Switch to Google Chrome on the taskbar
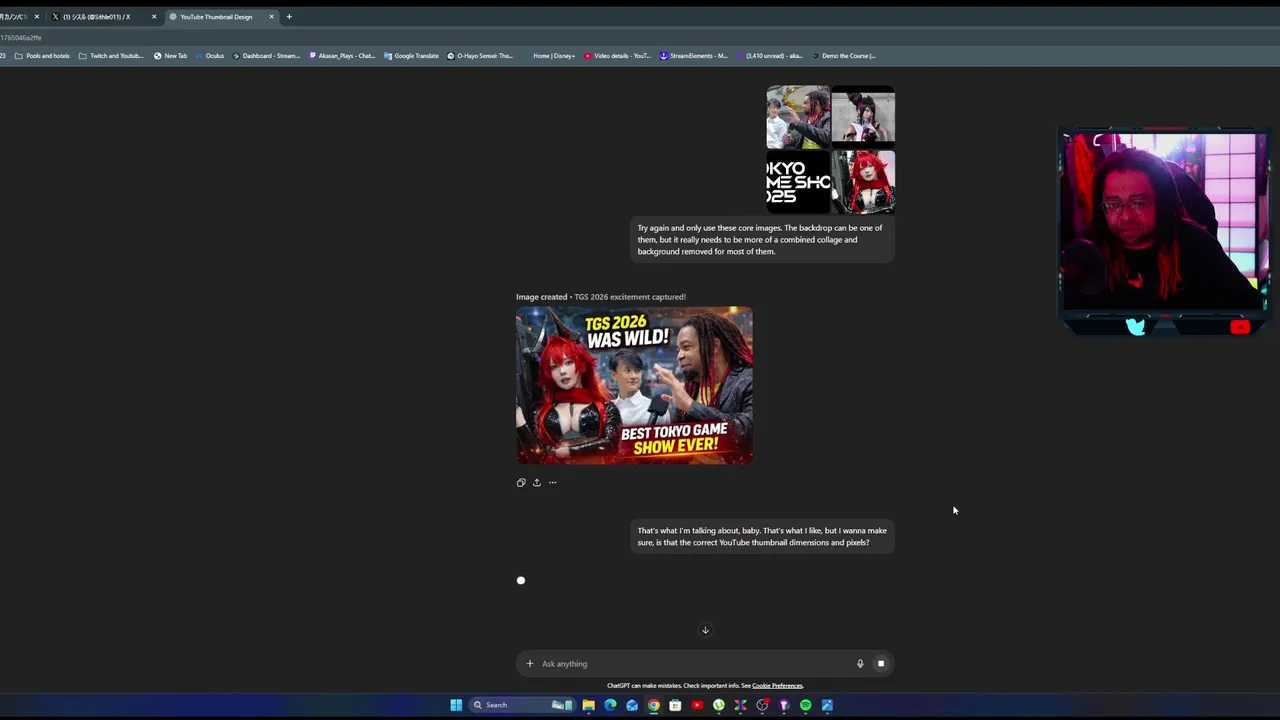Viewport: 1280px width, 720px height. pos(654,705)
